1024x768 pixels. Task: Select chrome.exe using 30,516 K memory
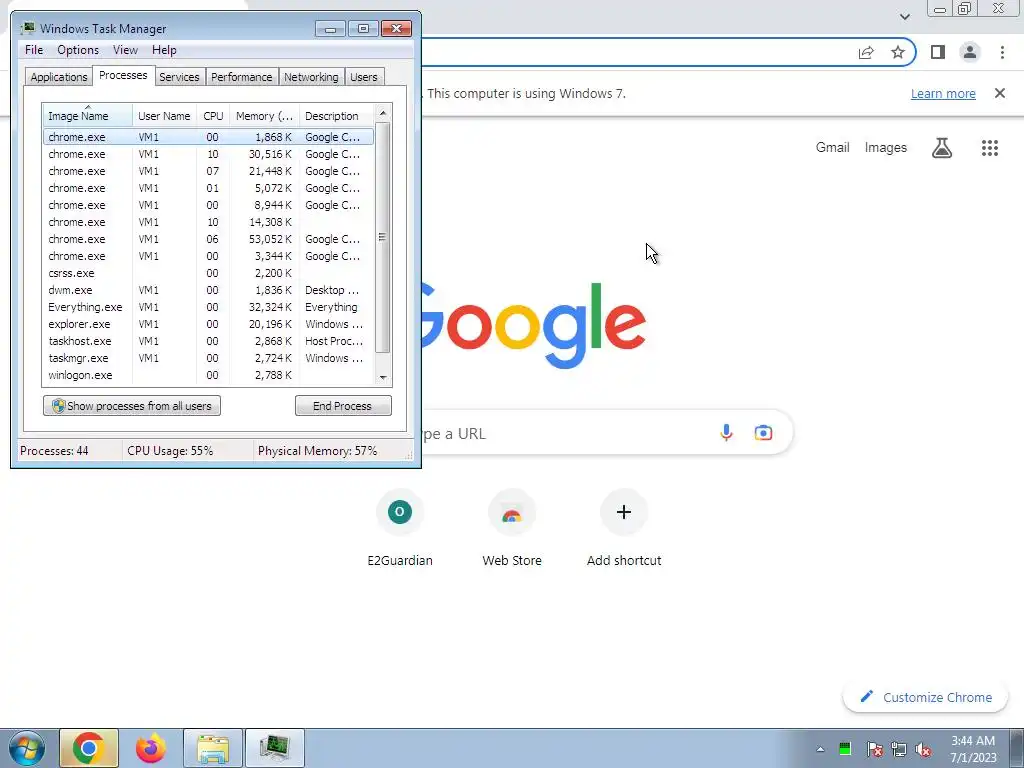(x=208, y=154)
